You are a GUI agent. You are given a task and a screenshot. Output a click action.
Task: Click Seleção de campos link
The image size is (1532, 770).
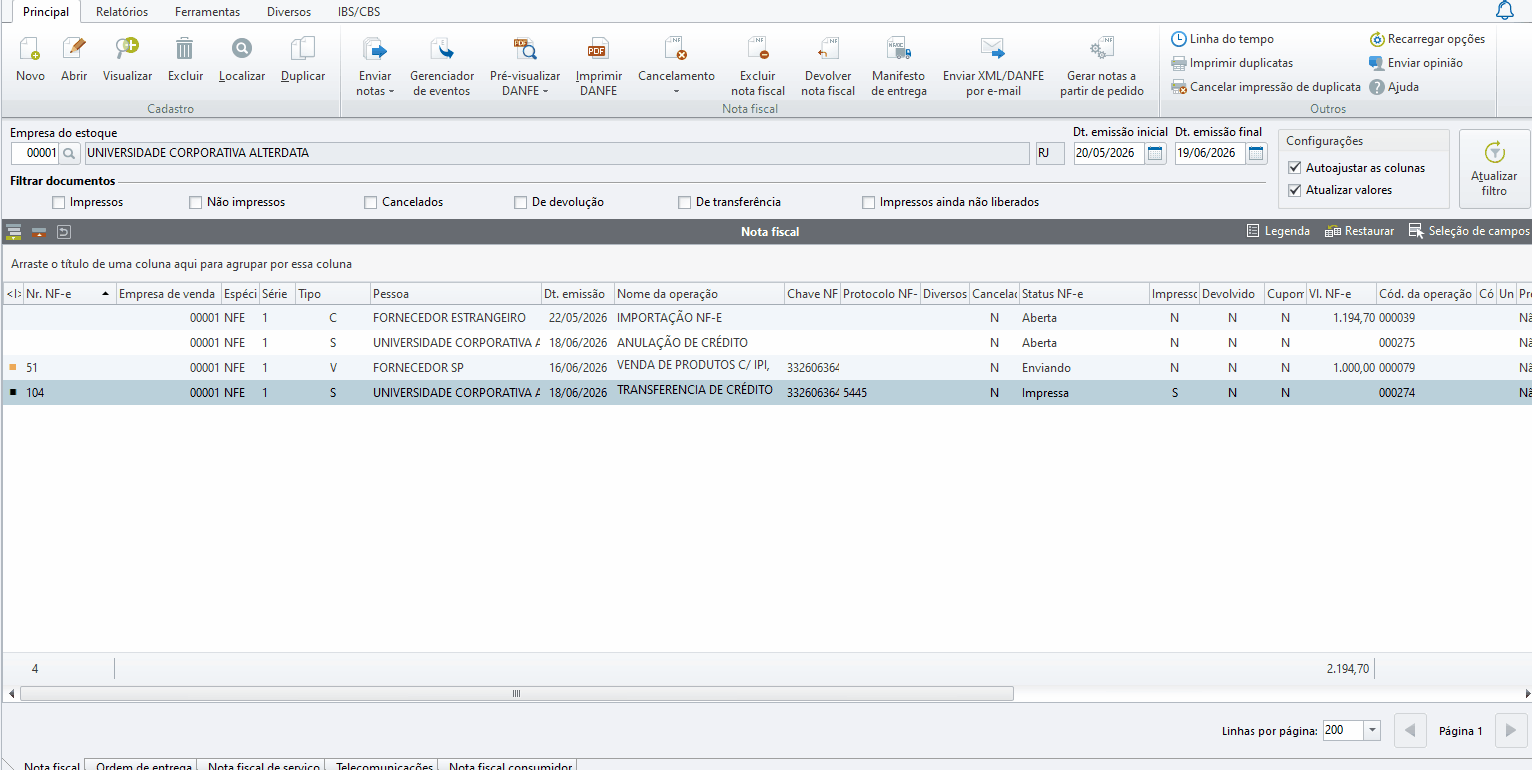click(x=1469, y=231)
